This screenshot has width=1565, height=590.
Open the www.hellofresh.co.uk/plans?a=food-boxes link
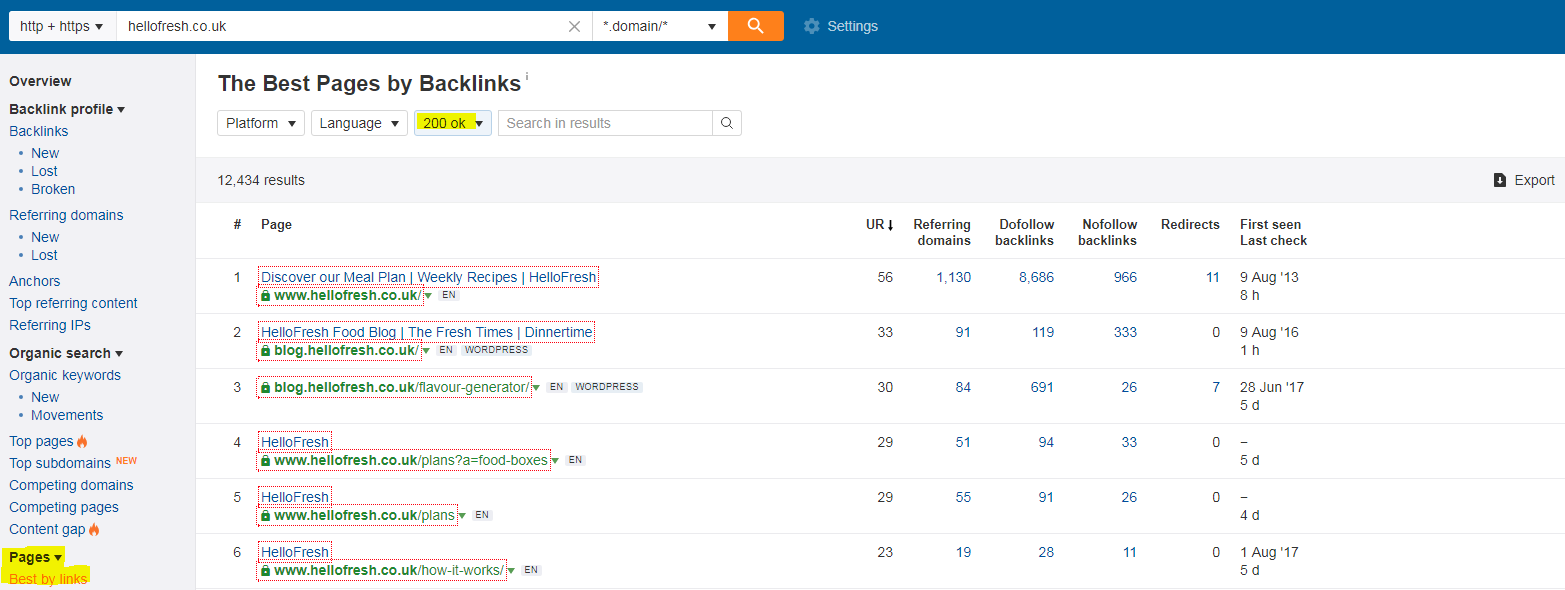click(411, 461)
